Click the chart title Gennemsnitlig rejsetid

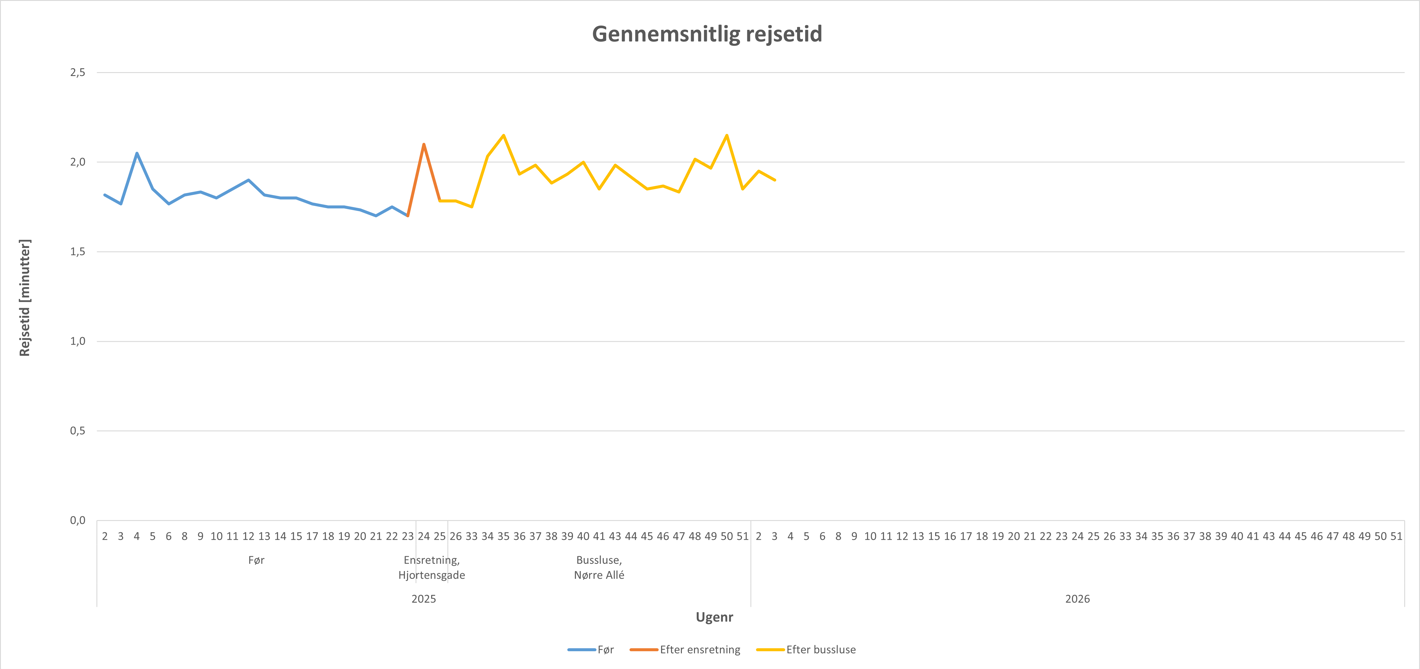[707, 34]
